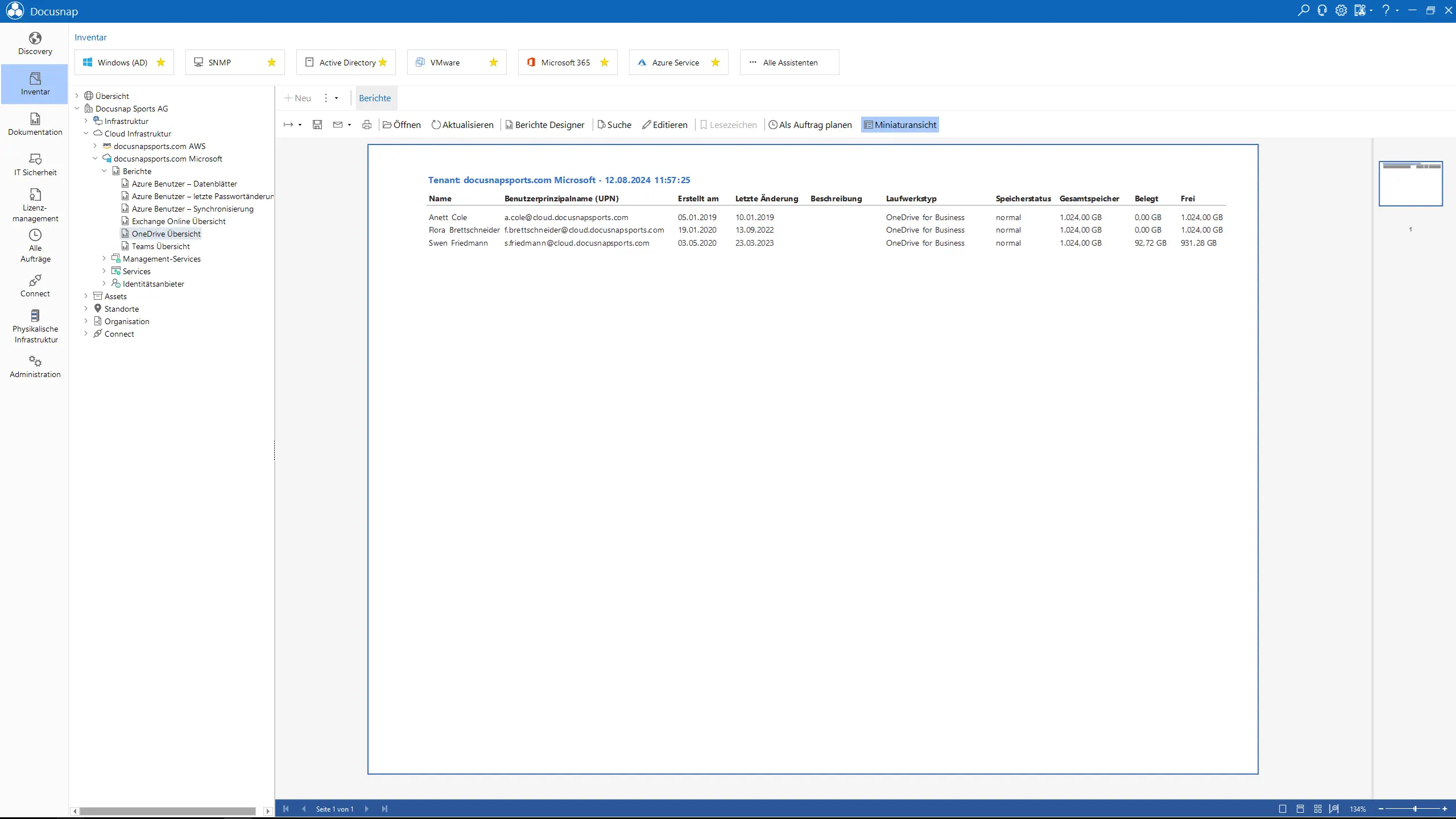Select Teams Übersicht report in tree
The image size is (1456, 819).
pyautogui.click(x=160, y=246)
